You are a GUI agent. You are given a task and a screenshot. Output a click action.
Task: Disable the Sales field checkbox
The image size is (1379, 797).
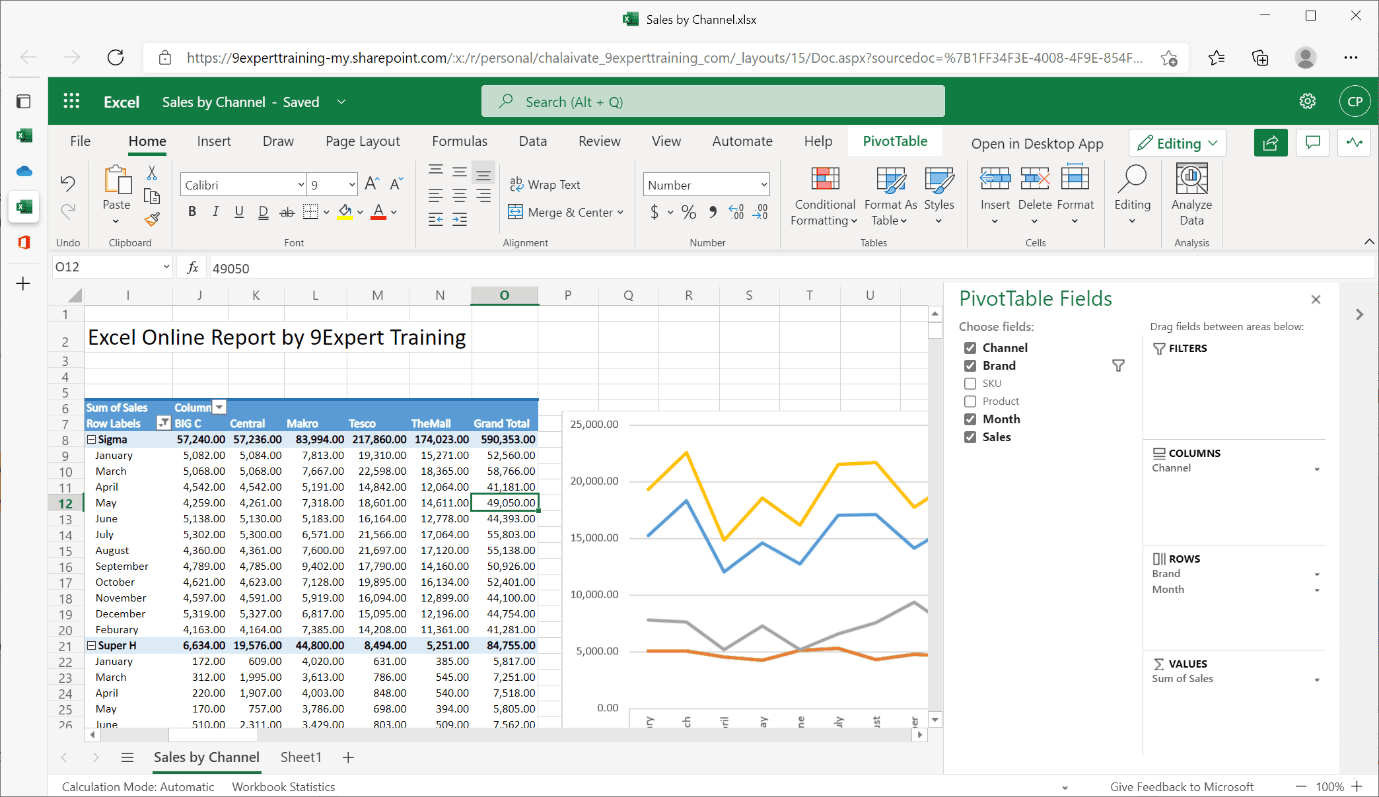tap(968, 436)
